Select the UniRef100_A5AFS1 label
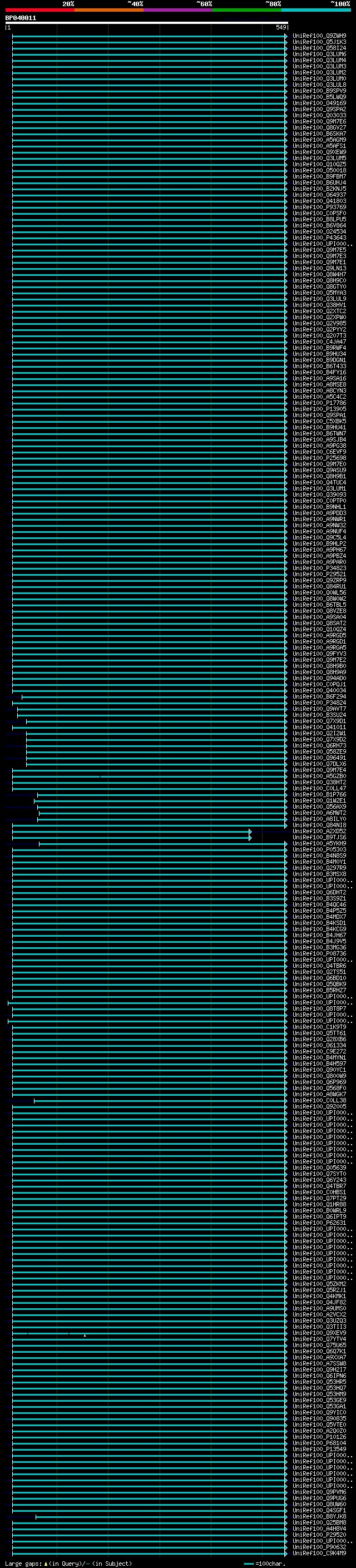 point(319,146)
